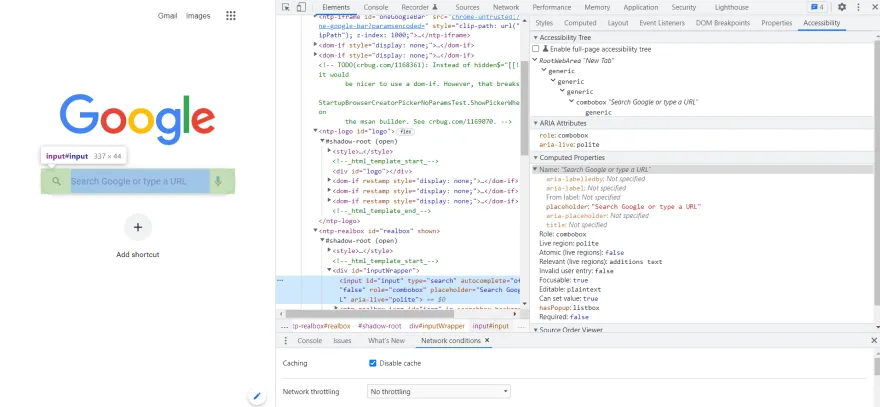Click the flex badge on ntp-logo

tap(405, 131)
